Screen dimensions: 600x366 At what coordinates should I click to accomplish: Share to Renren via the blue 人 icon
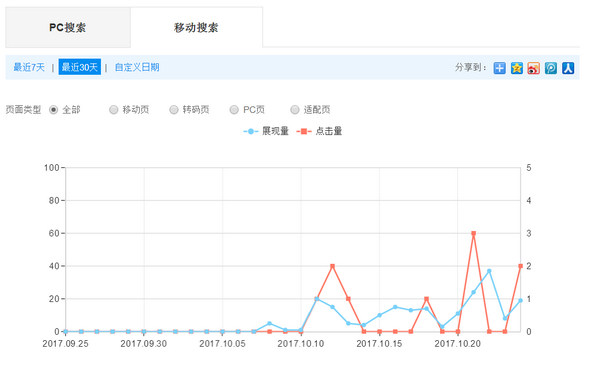(568, 68)
